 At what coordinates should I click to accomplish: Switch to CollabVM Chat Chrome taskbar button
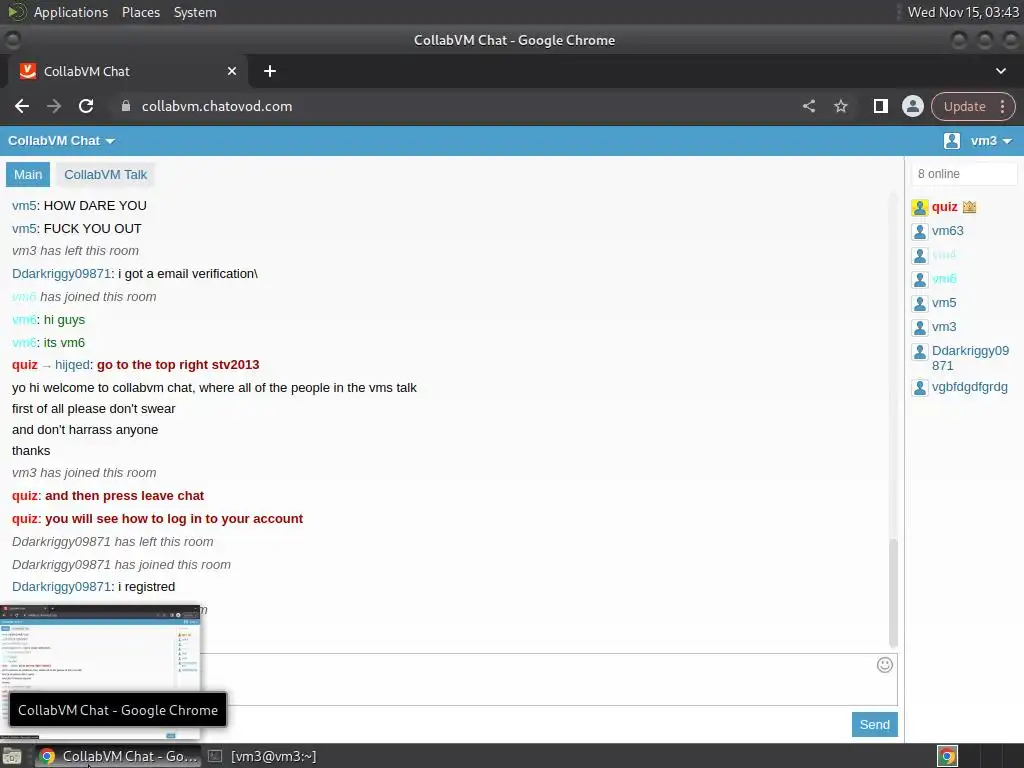point(118,756)
